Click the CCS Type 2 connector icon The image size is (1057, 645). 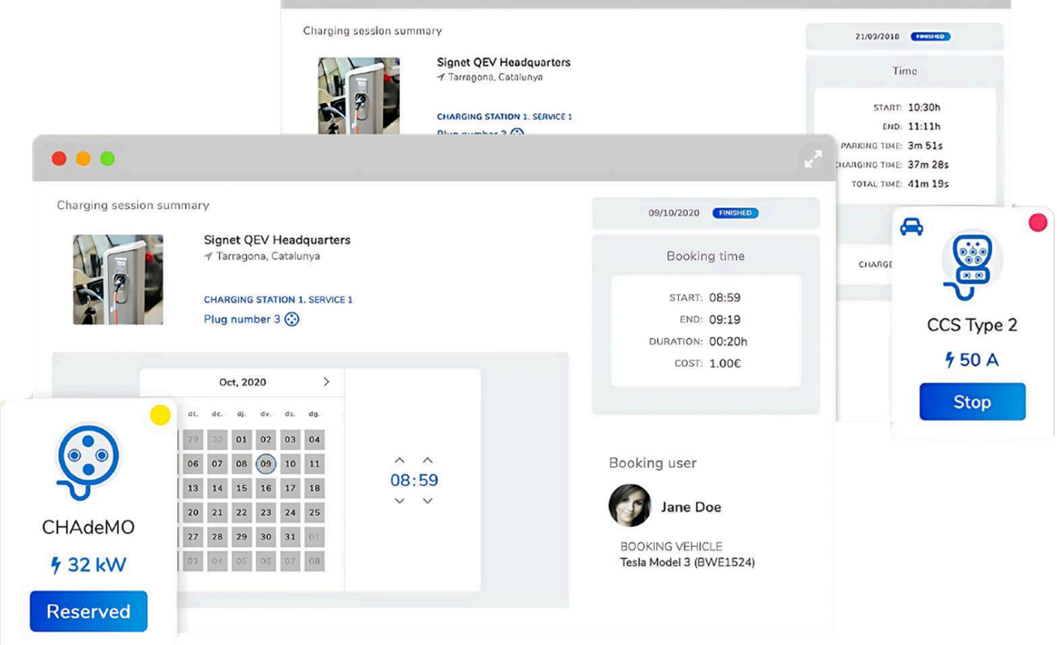pos(971,265)
